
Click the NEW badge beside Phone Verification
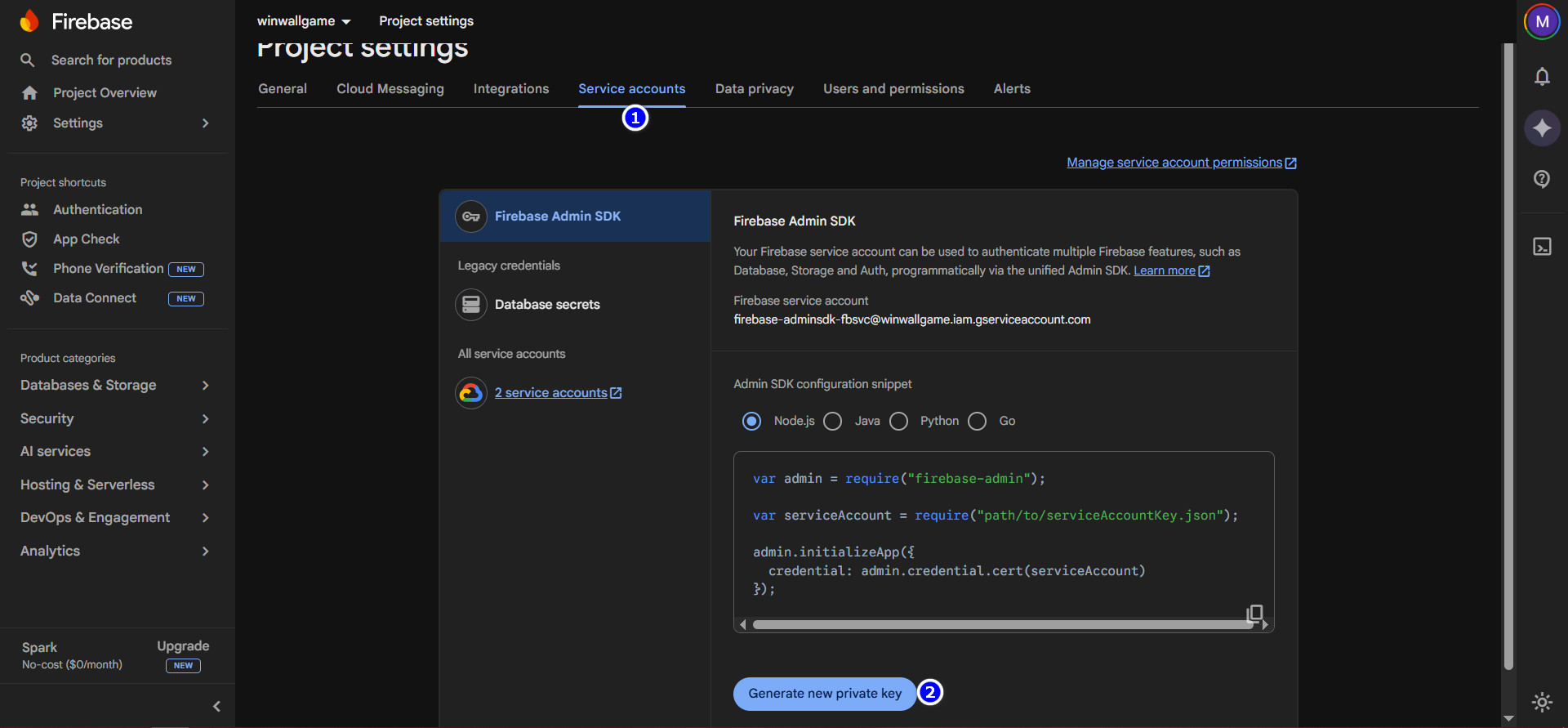pyautogui.click(x=186, y=269)
